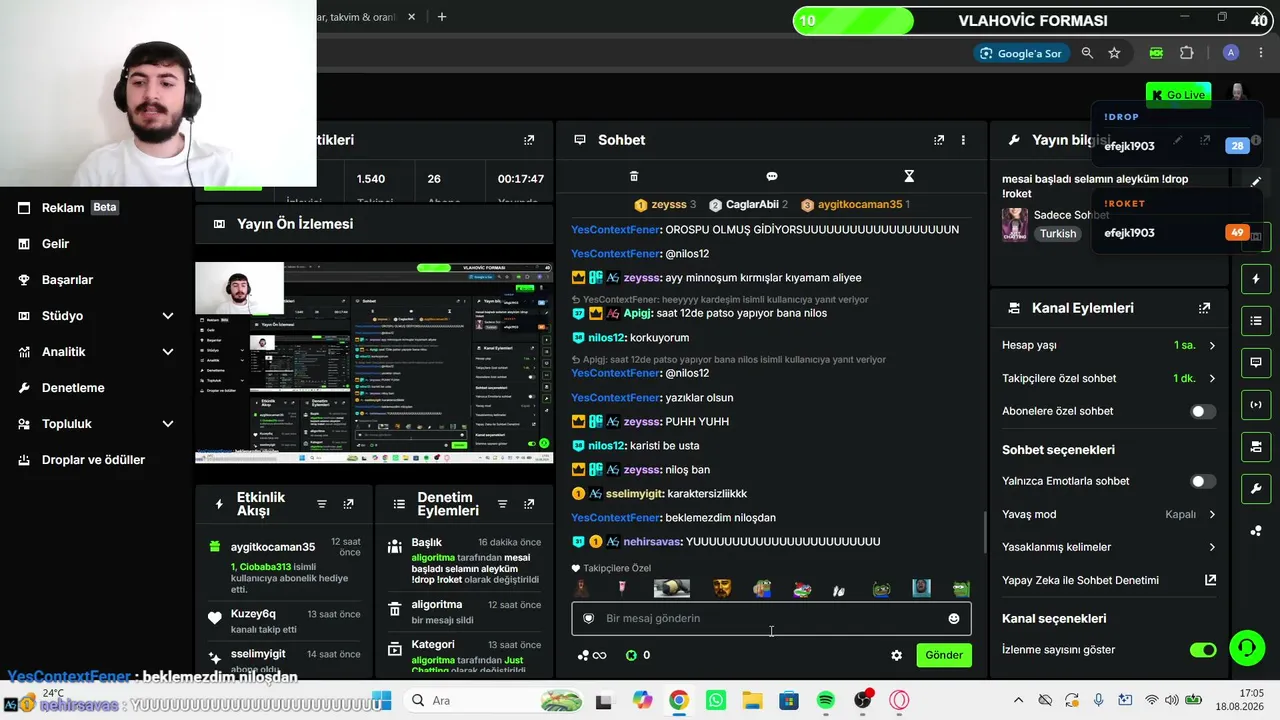
Task: Open WhatsApp from the taskbar
Action: 715,700
